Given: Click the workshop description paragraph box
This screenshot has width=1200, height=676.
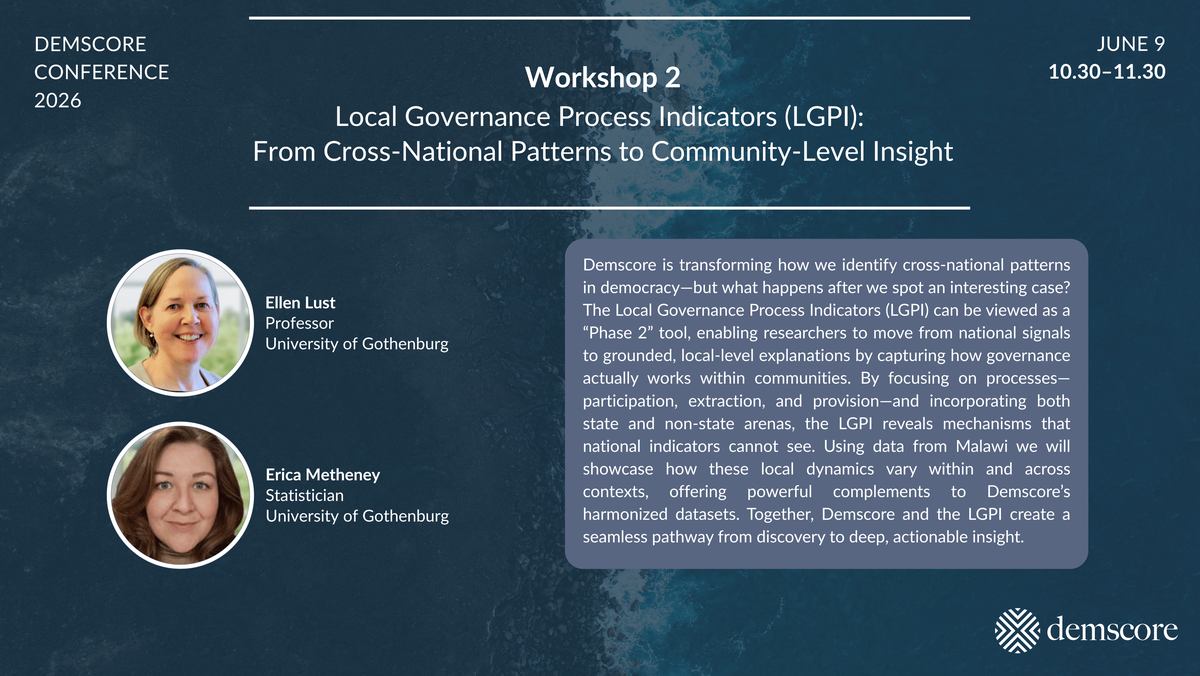Looking at the screenshot, I should point(826,403).
